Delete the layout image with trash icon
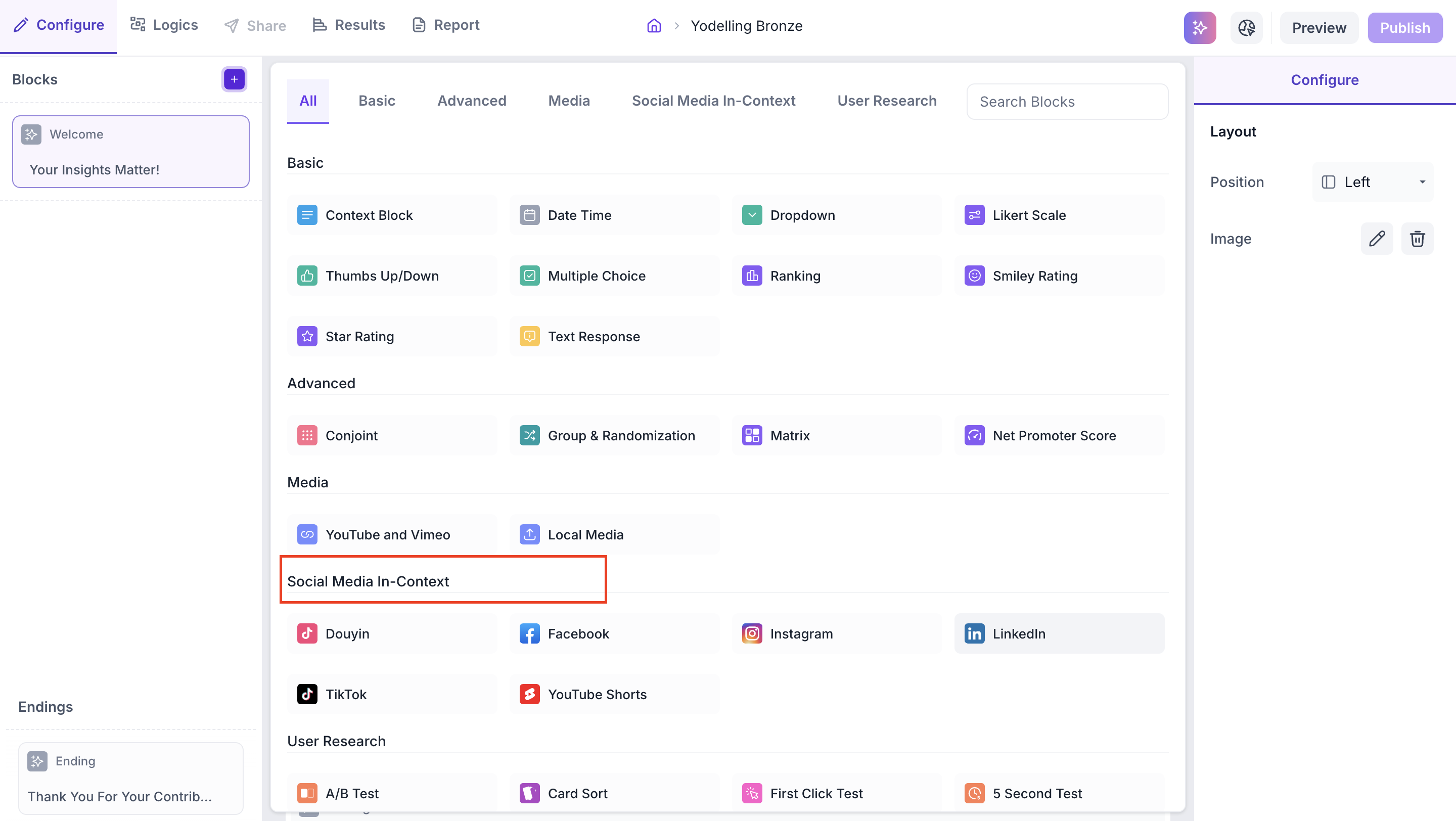 pos(1417,239)
